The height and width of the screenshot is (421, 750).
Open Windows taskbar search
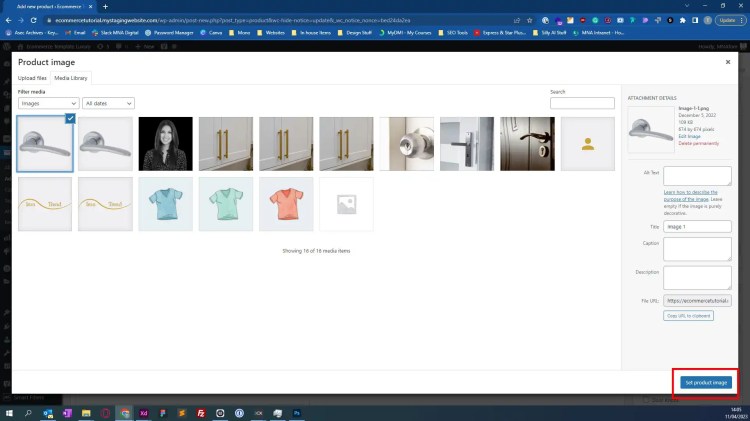28,413
